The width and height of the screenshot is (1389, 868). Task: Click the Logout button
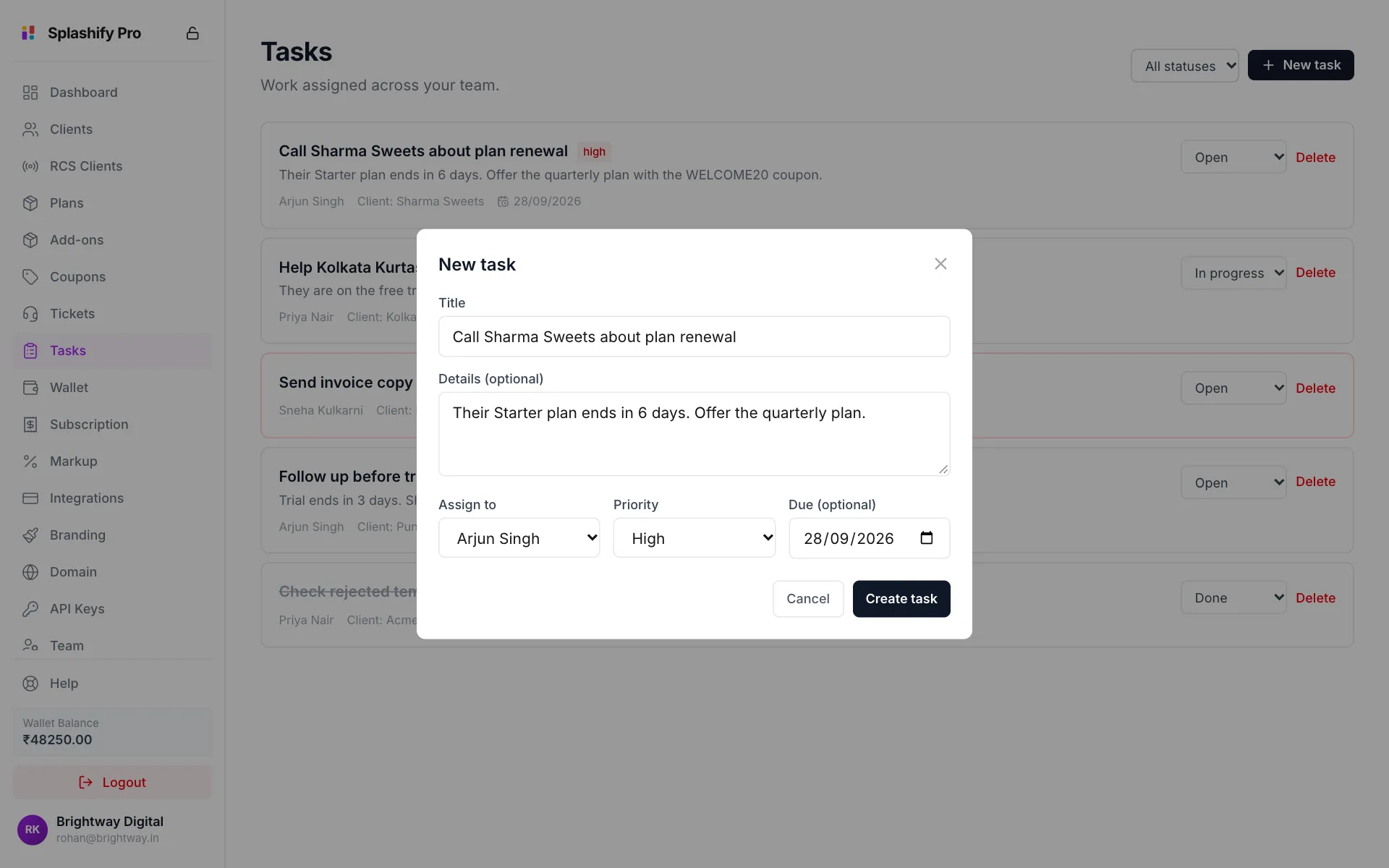point(112,783)
